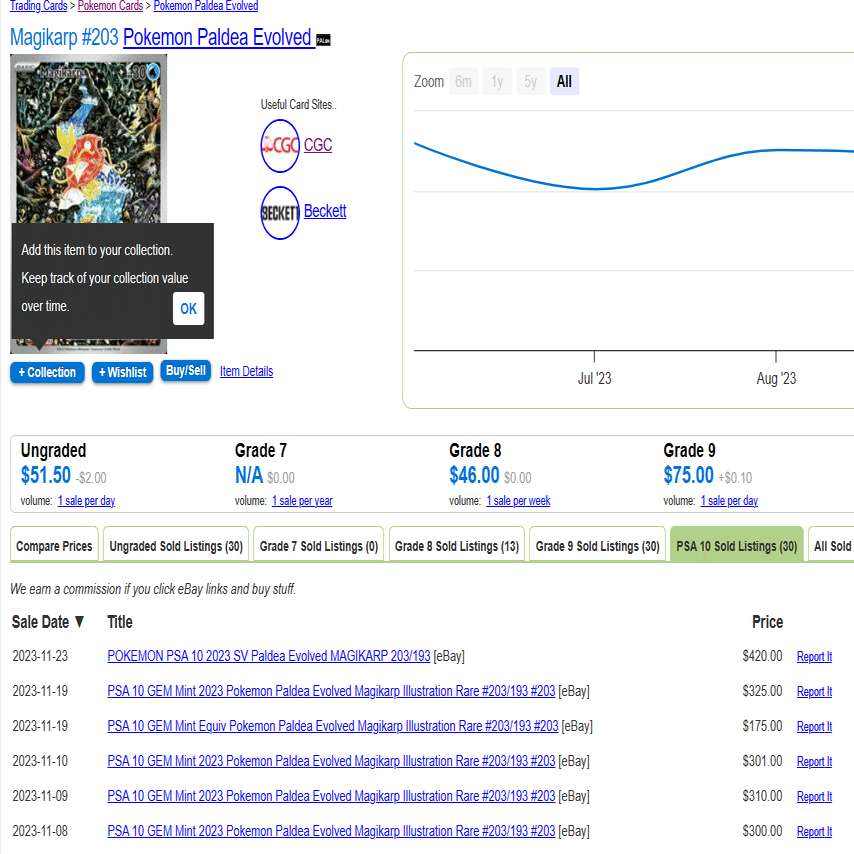
Task: Open Grade 9 volume 1 sale per day
Action: tap(729, 501)
